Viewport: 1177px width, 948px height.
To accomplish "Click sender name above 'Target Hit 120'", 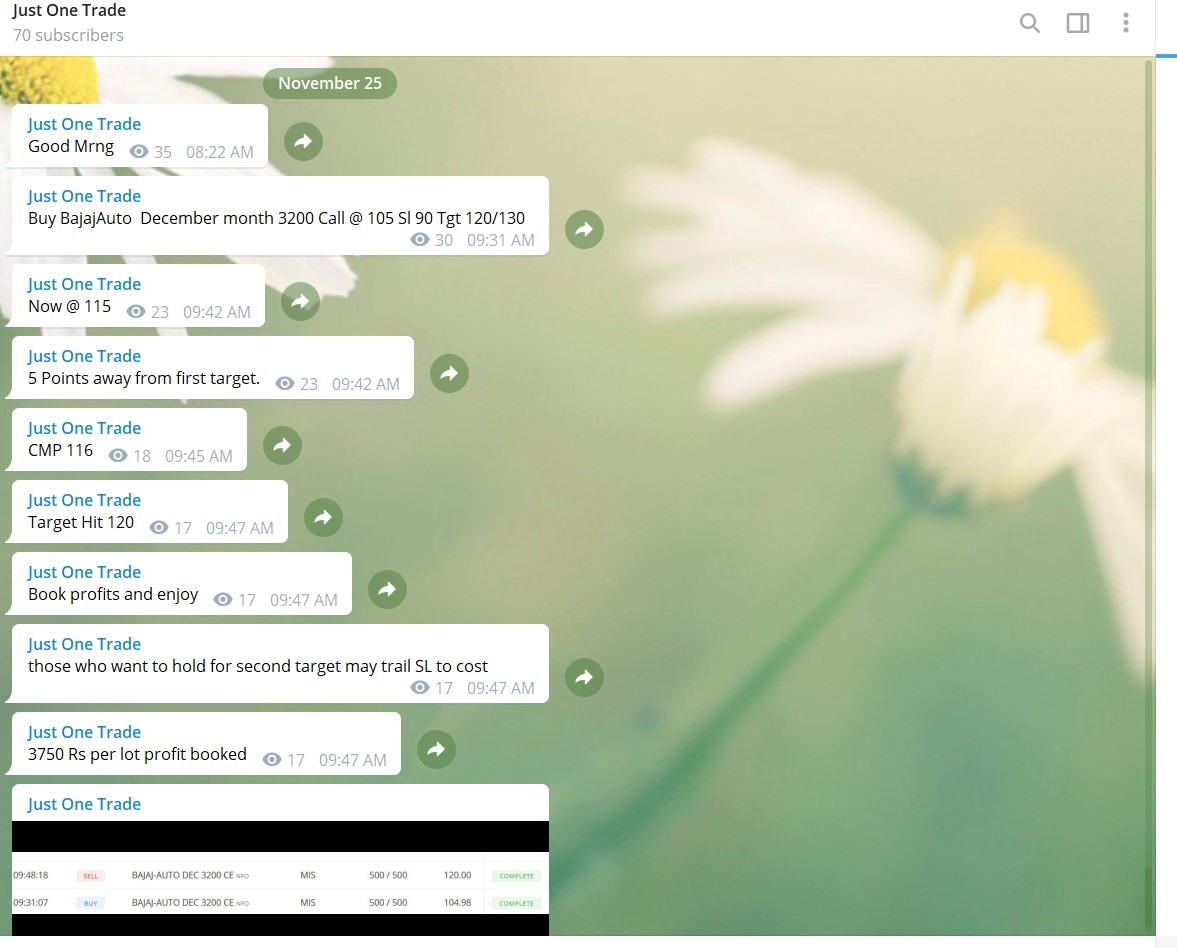I will (84, 500).
